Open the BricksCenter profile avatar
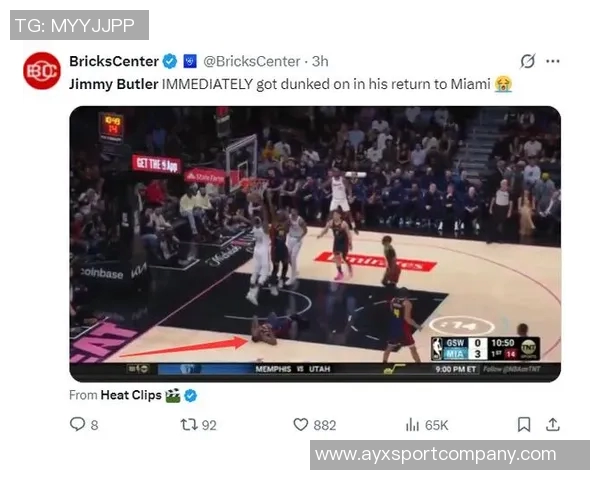Image resolution: width=600 pixels, height=480 pixels. (42, 71)
